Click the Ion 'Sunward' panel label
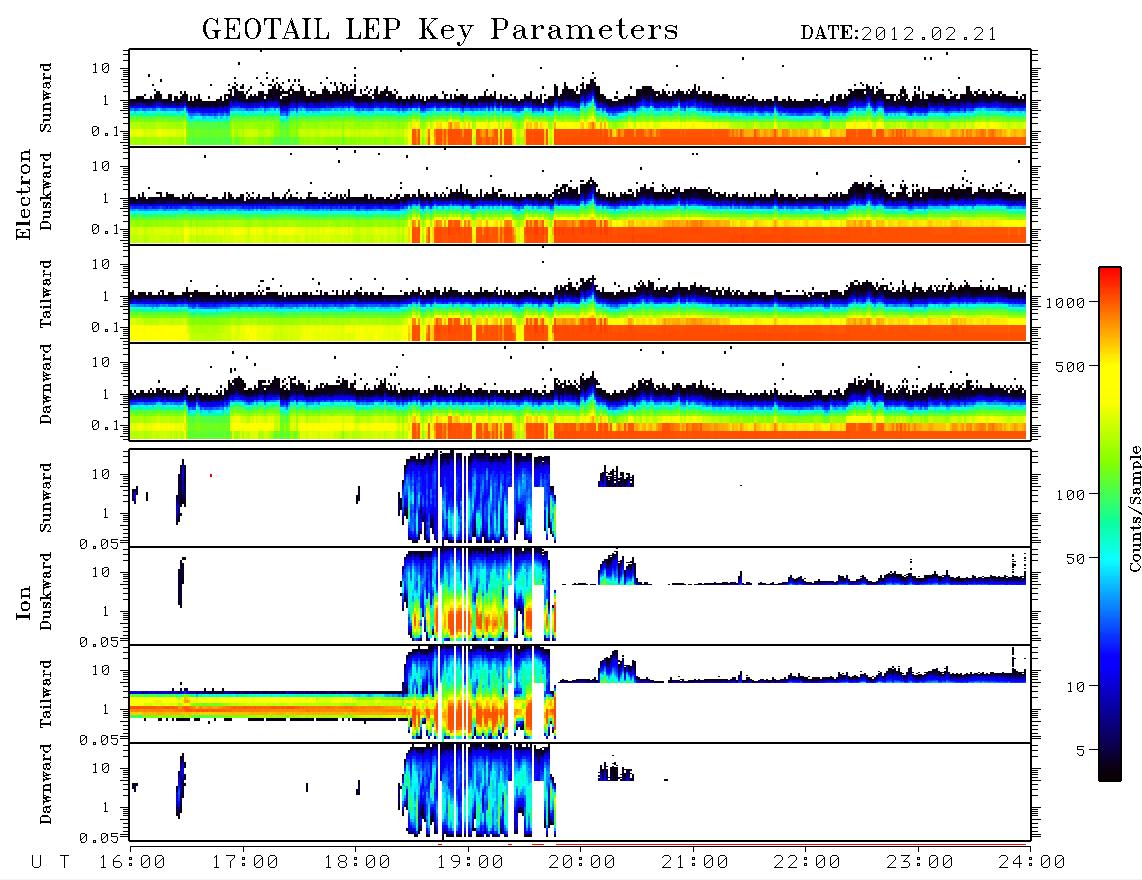 [46, 498]
